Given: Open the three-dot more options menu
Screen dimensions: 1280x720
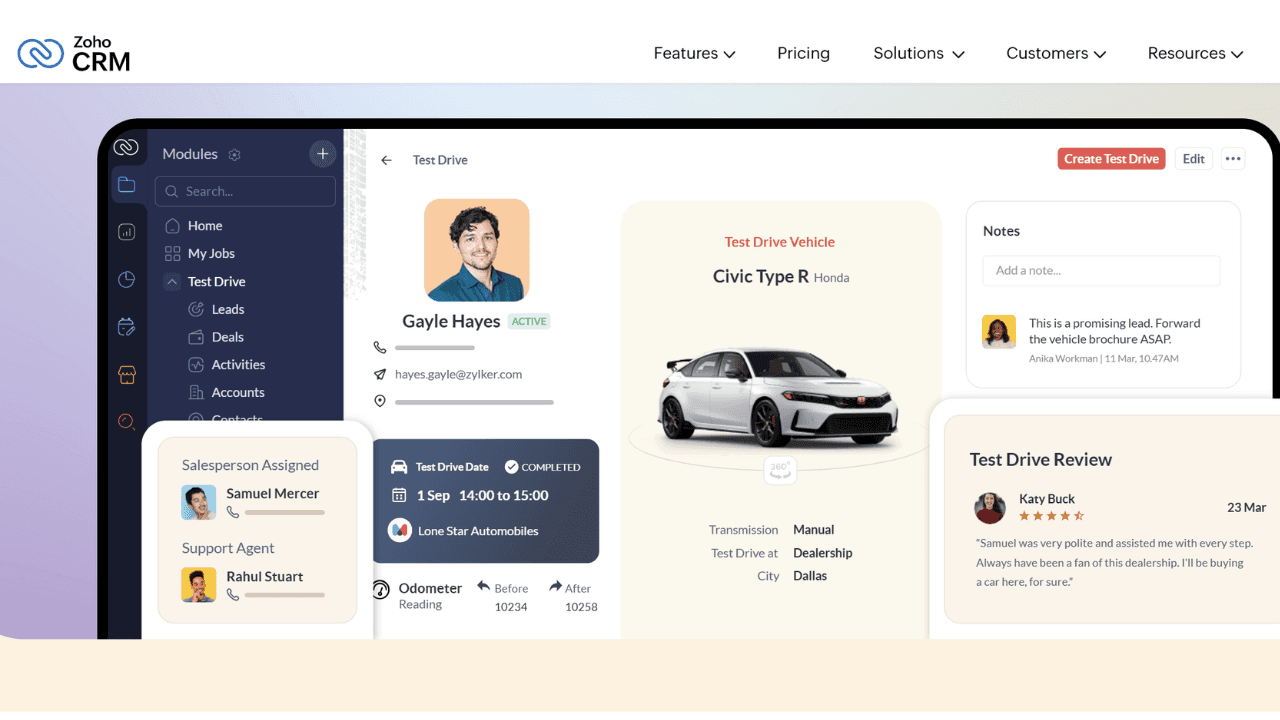Looking at the screenshot, I should [x=1233, y=159].
